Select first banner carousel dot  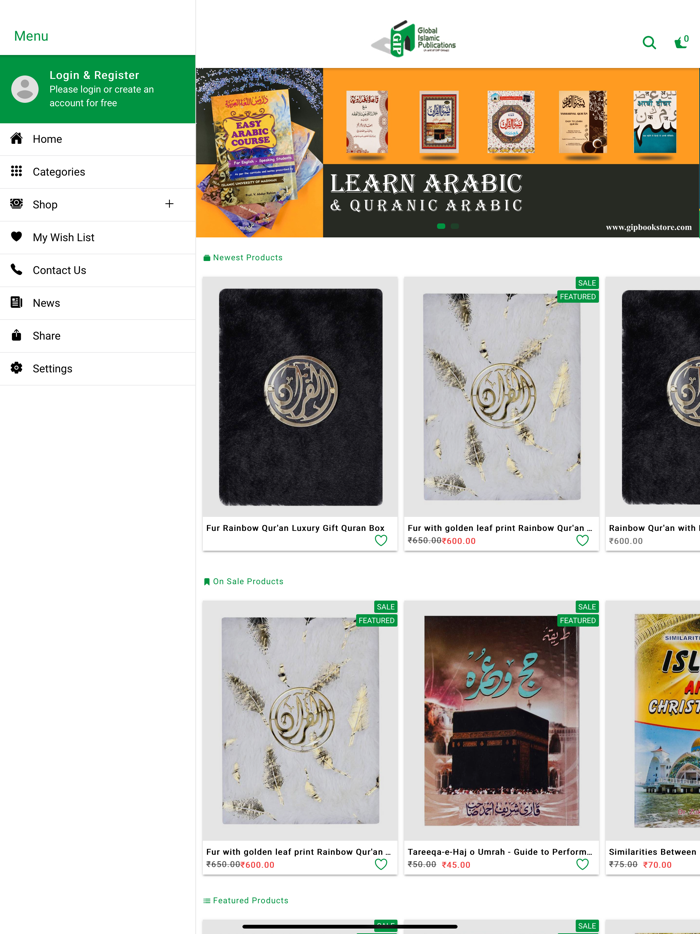coord(441,226)
